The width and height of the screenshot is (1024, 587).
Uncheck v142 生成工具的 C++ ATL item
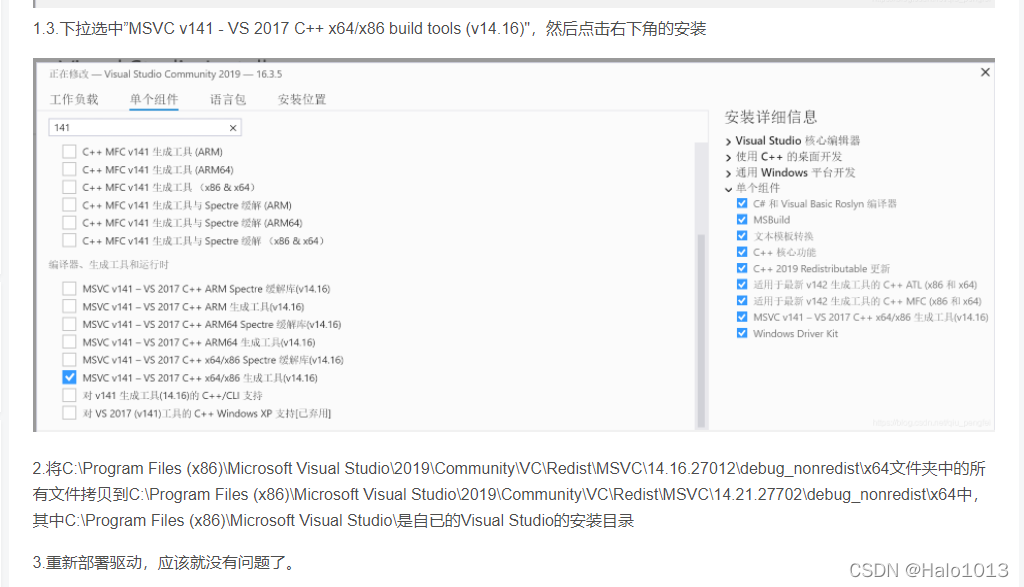742,284
